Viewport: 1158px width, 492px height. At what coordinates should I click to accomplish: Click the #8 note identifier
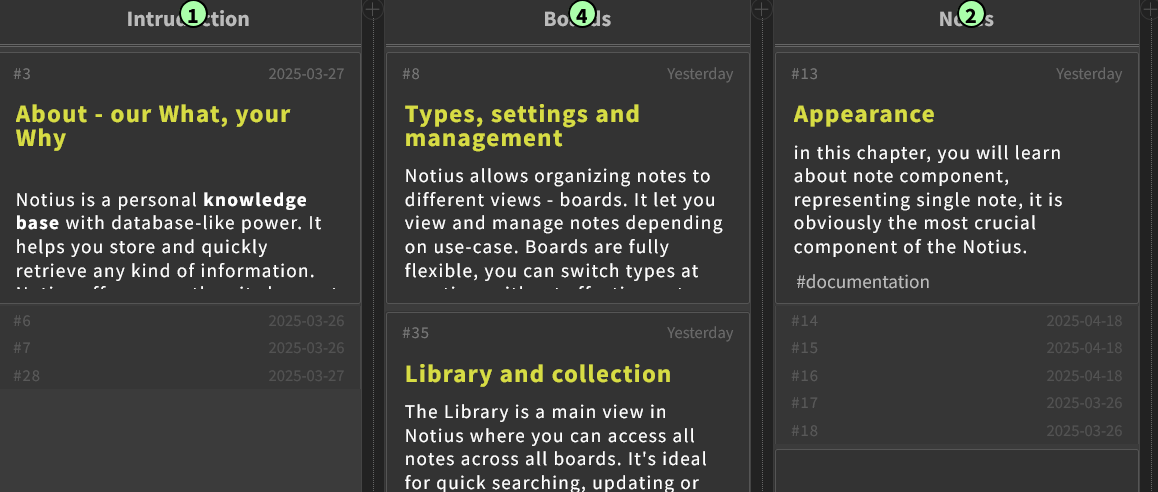[411, 74]
